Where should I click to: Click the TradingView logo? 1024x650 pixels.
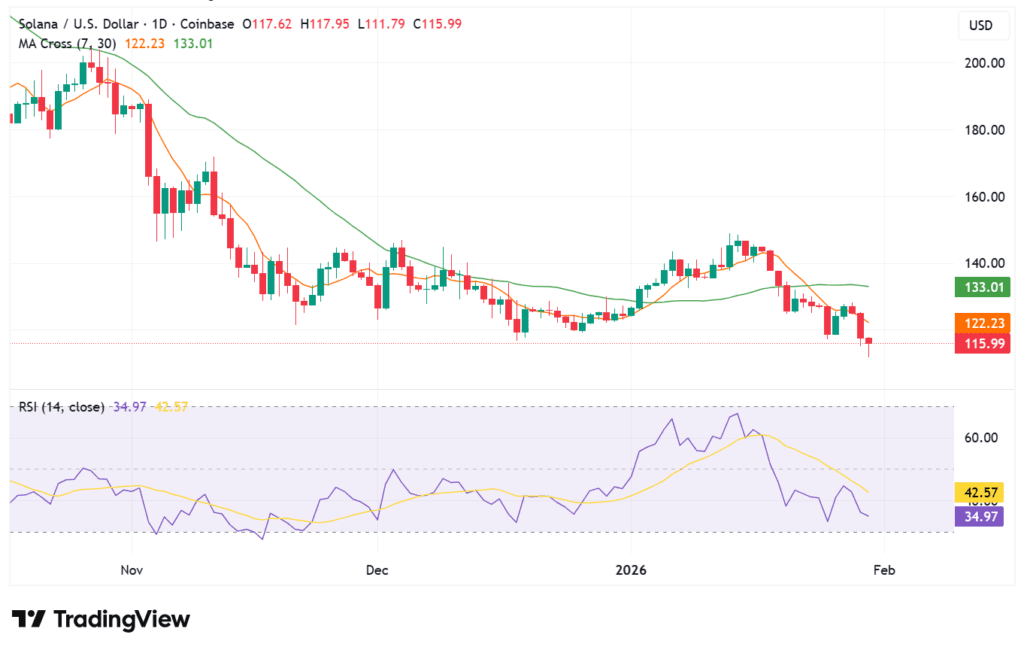tap(100, 619)
